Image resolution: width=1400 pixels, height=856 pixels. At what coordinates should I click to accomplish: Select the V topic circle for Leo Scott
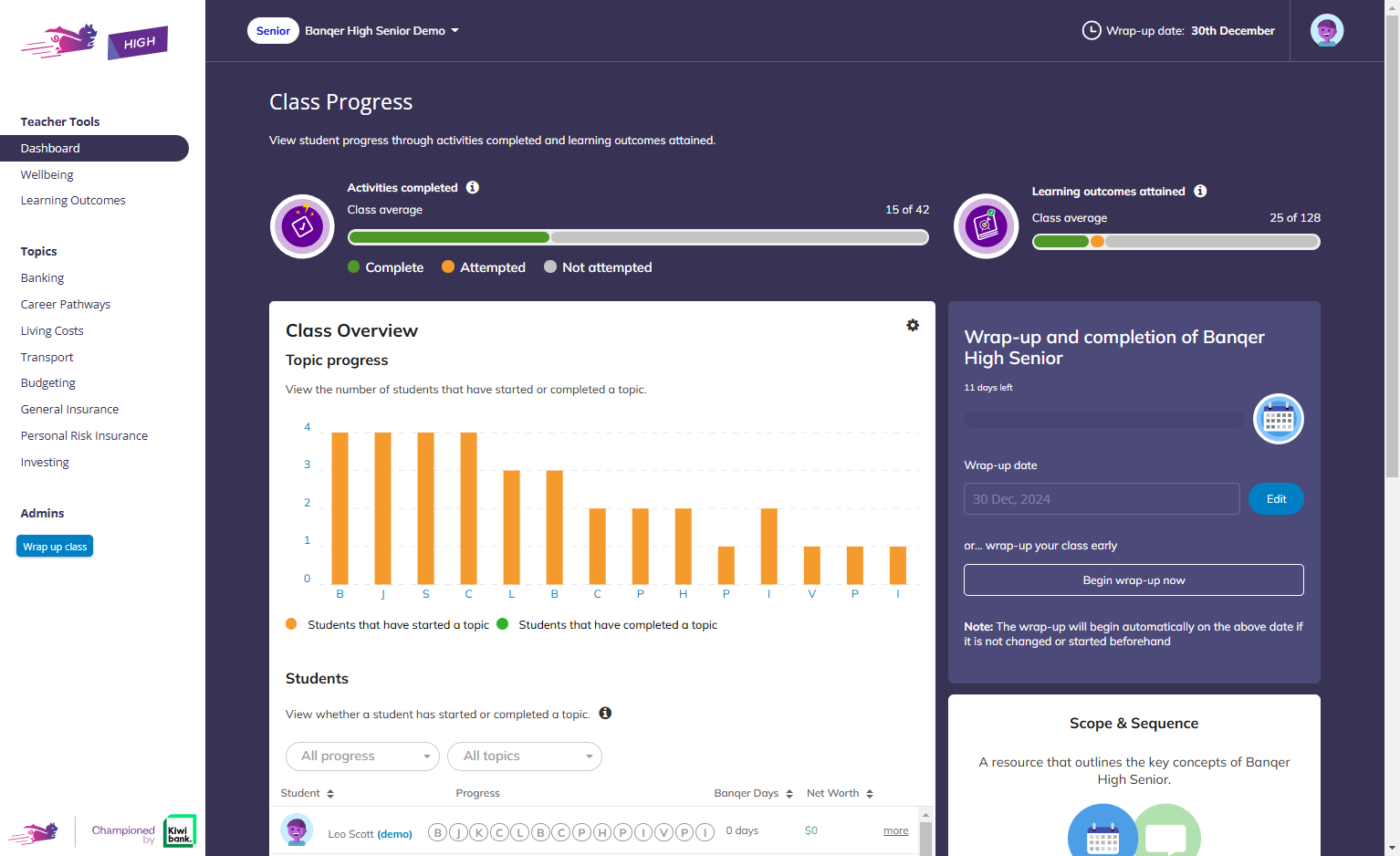(663, 832)
